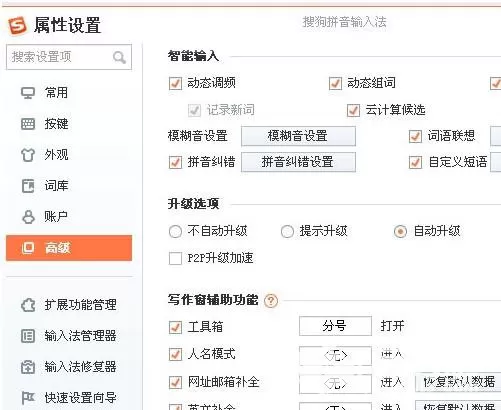Disable 拼音纠错 checkbox
Screen dimensions: 501x410
[175, 162]
